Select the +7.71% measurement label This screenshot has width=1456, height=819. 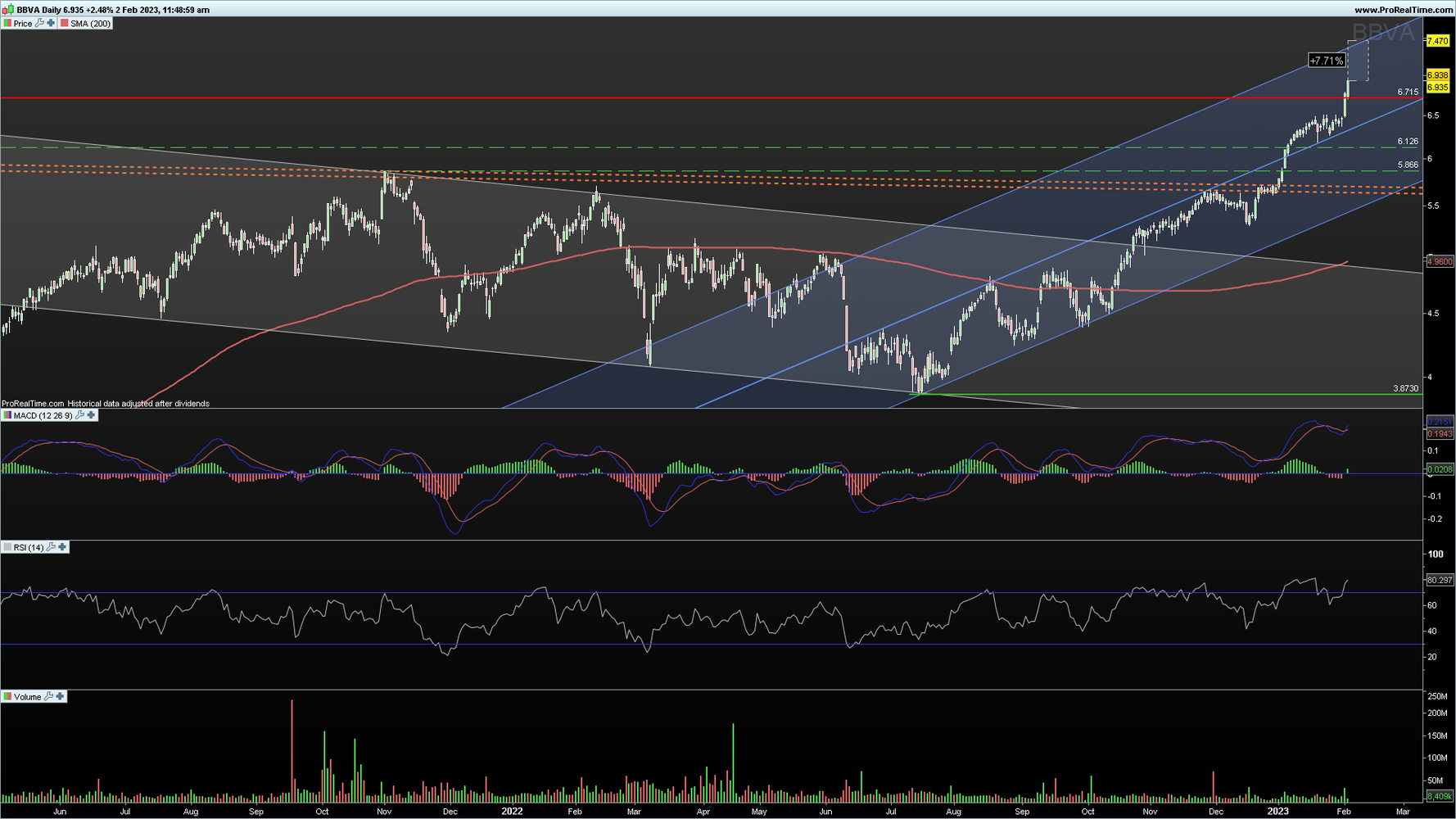1326,61
